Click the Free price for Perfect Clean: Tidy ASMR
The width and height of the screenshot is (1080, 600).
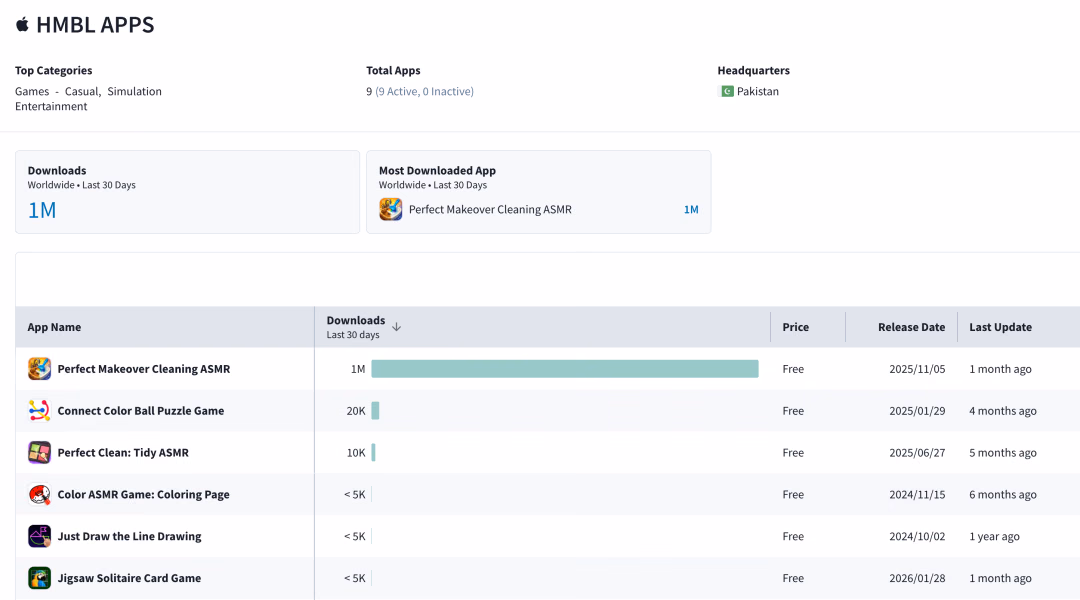tap(793, 453)
